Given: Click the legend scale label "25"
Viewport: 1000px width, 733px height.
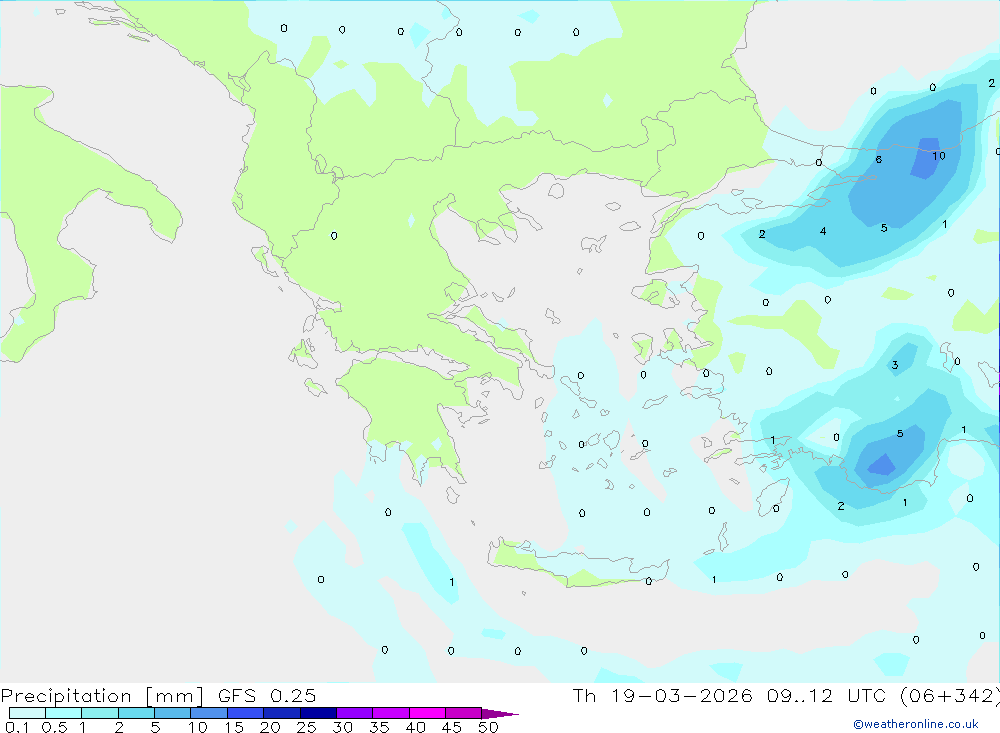Looking at the screenshot, I should point(307,727).
